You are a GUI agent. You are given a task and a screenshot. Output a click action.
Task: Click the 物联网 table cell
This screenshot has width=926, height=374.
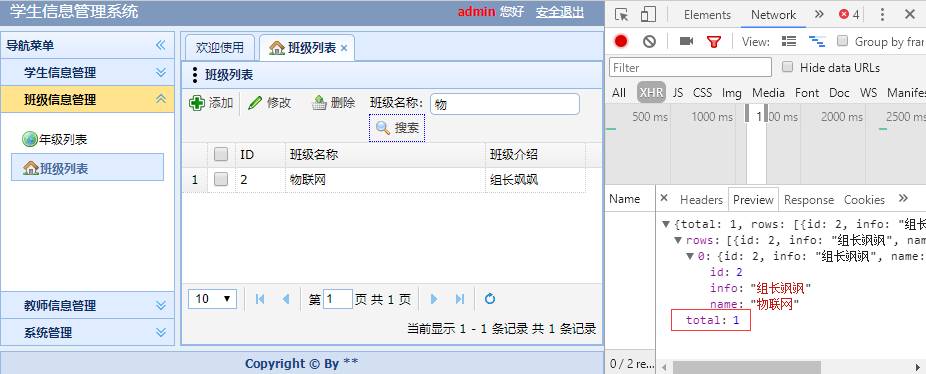[385, 180]
